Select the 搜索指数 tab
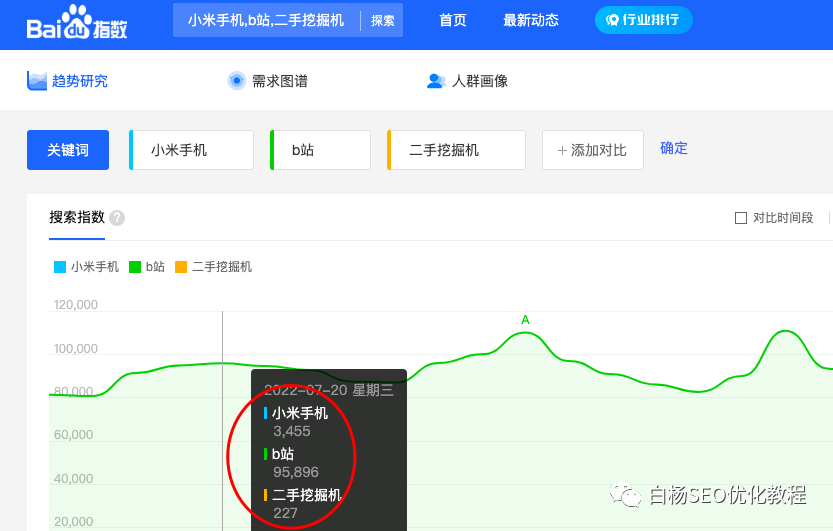The image size is (833, 531). [76, 218]
